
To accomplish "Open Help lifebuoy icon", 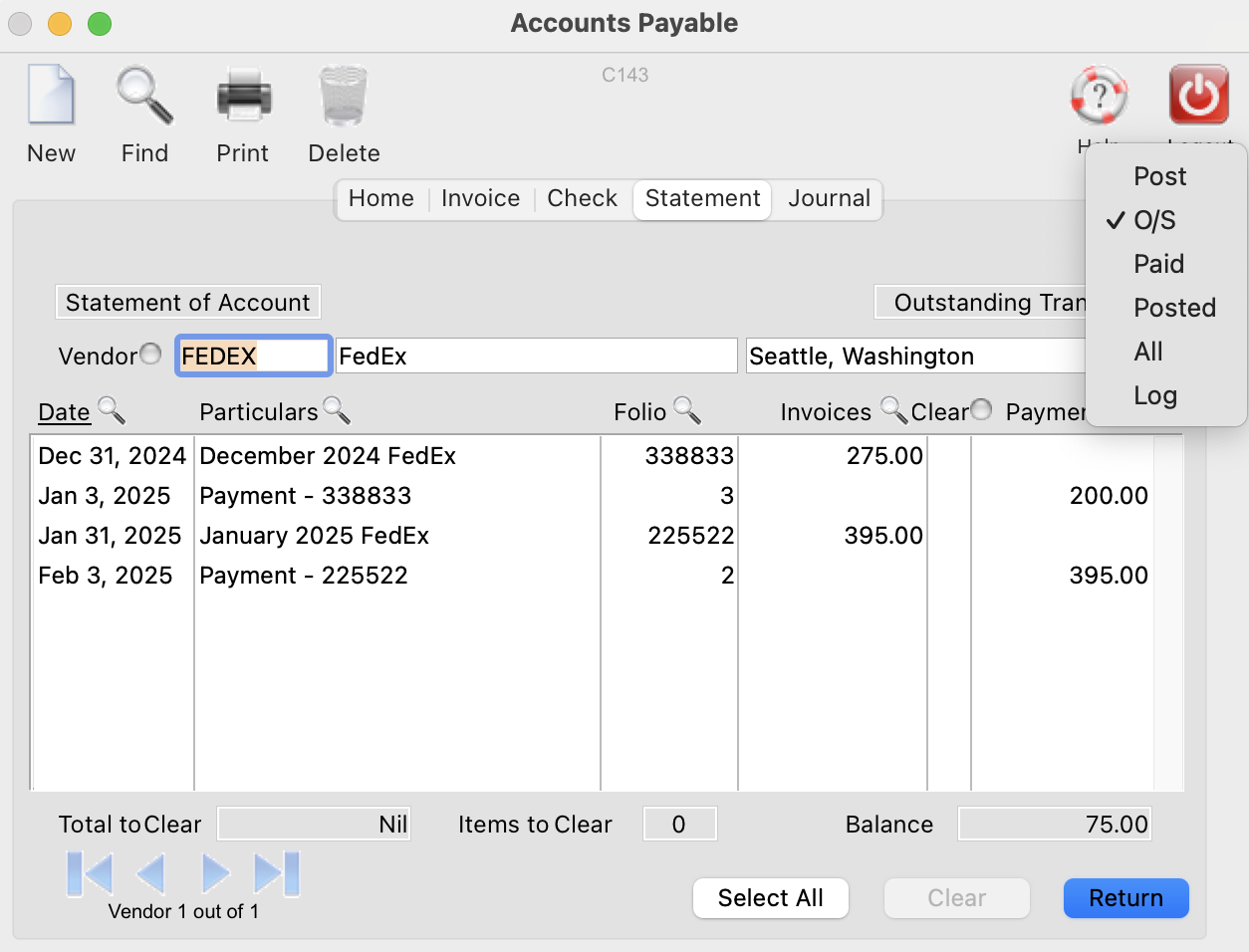I will pos(1099,96).
